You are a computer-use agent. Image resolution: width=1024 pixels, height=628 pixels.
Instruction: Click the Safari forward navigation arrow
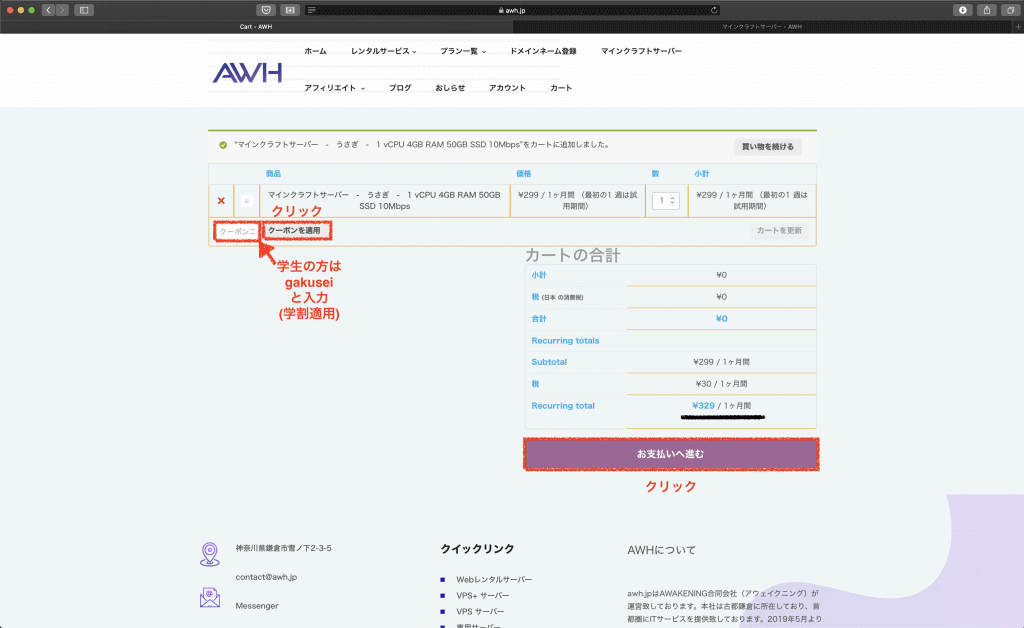coord(62,10)
